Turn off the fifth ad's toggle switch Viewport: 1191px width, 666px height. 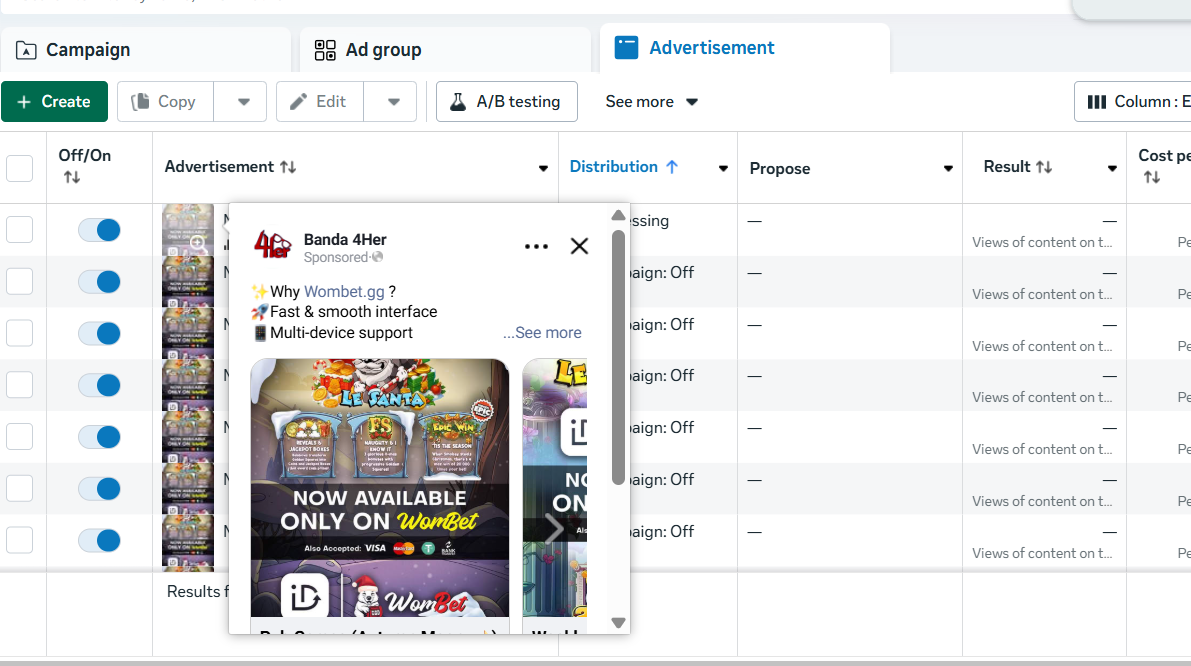100,437
